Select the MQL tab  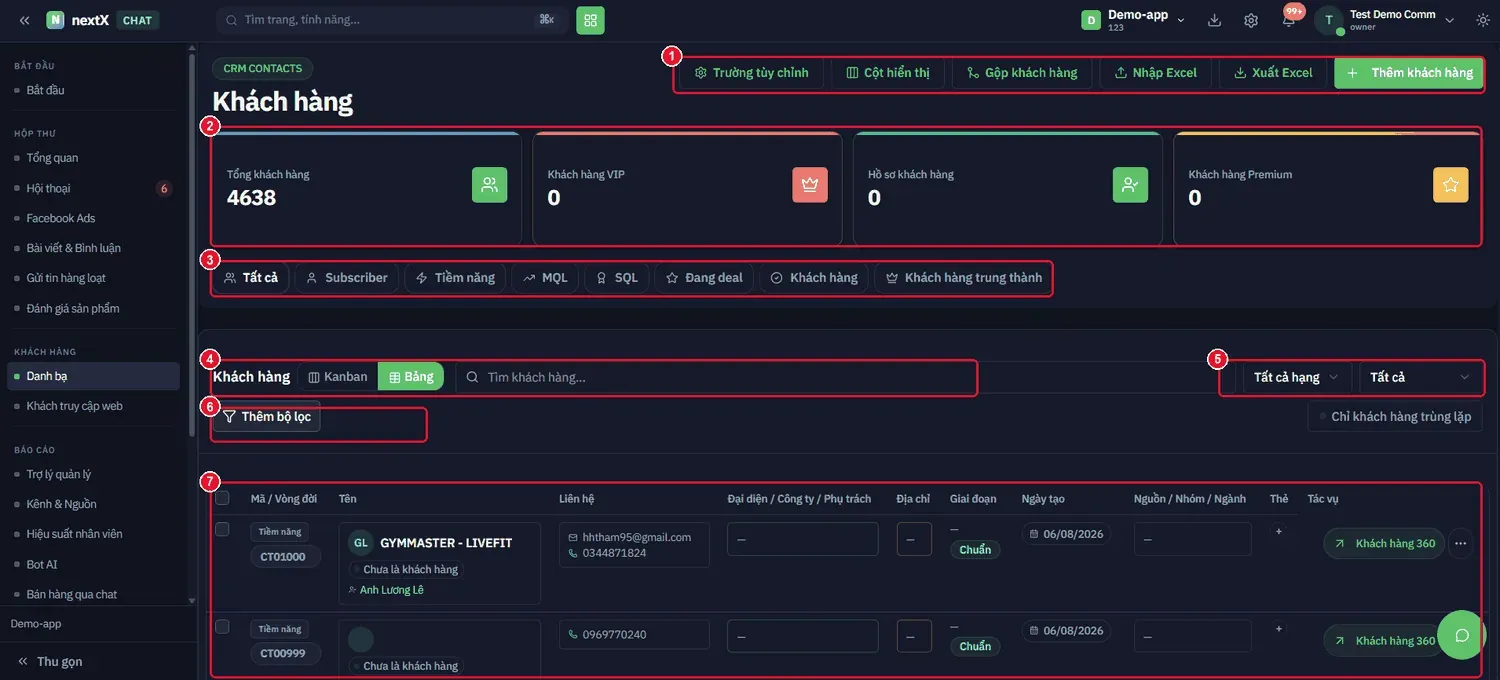tap(545, 277)
